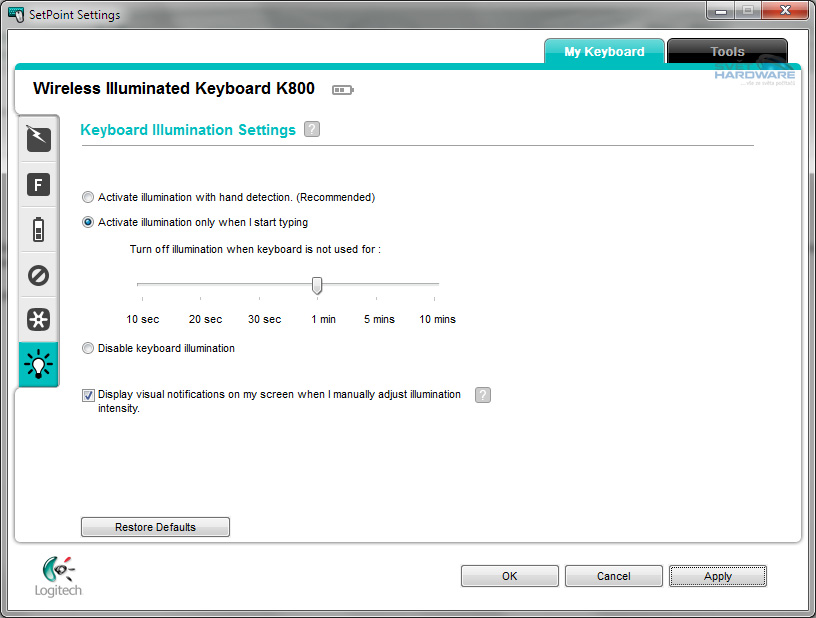Switch to the Tools tab
Image resolution: width=816 pixels, height=618 pixels.
[727, 52]
